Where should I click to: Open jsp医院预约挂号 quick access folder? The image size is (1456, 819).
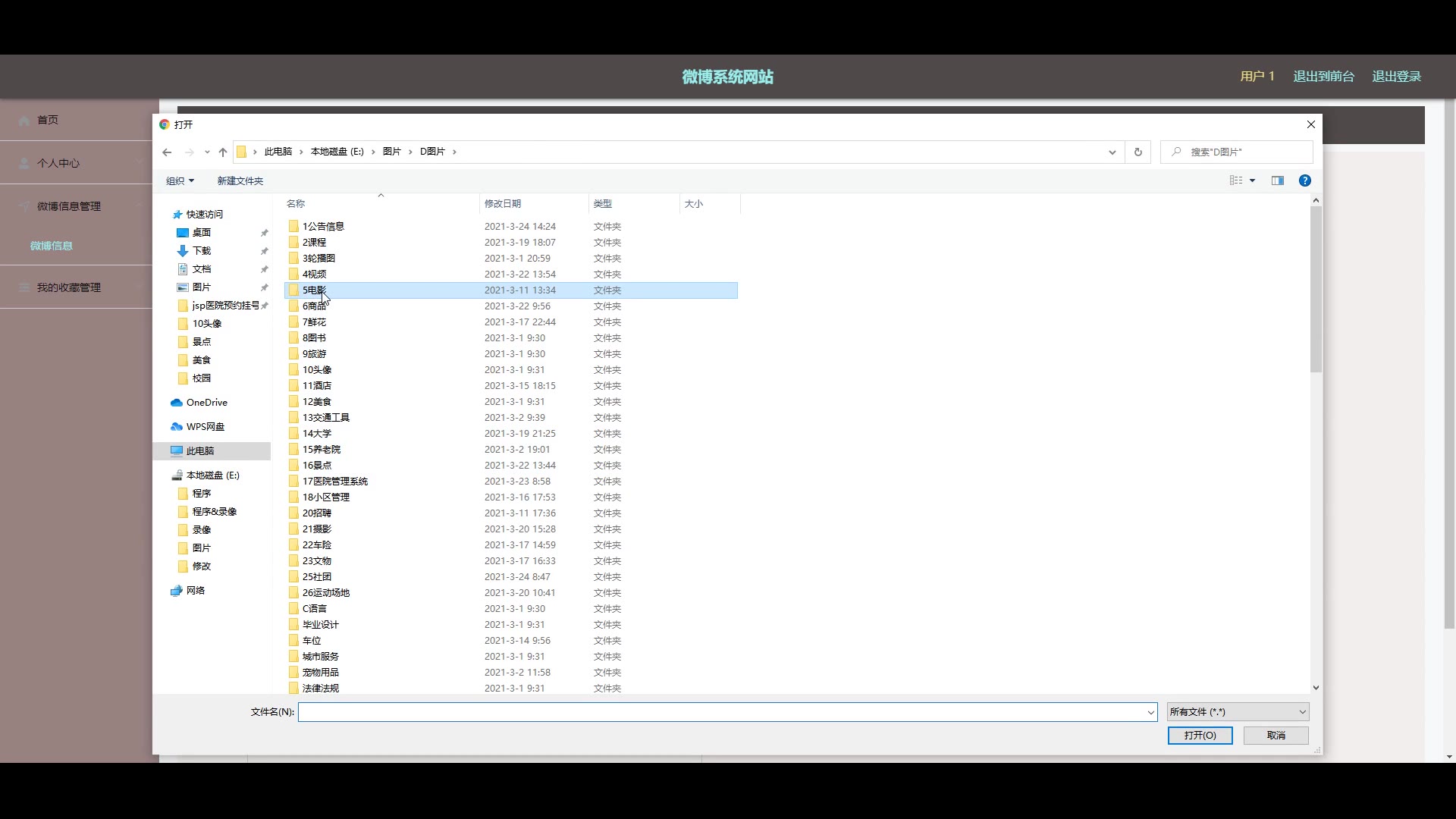point(225,306)
